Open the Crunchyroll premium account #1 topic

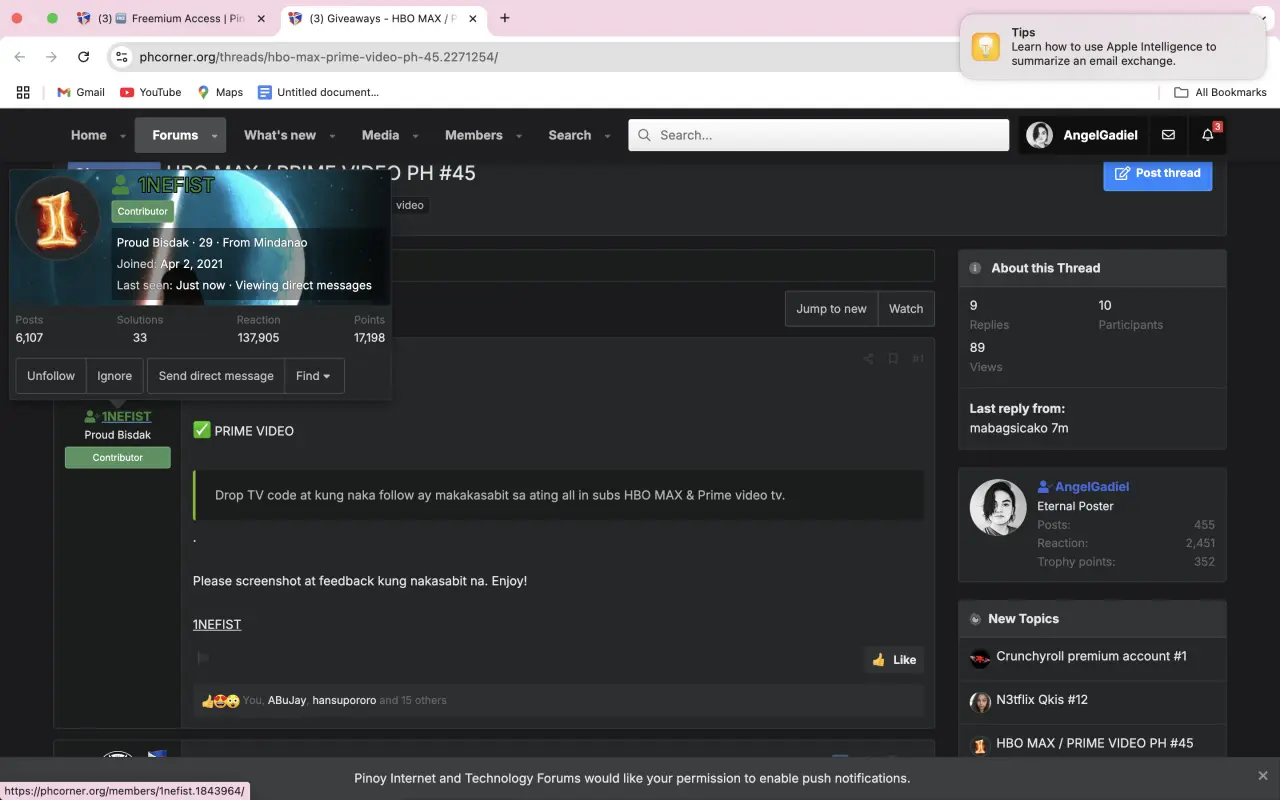1091,656
